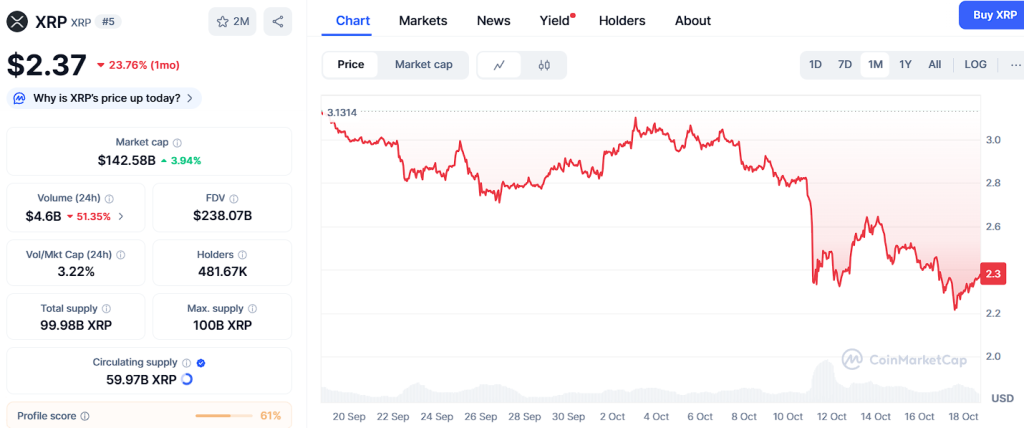Switch to line chart view icon
1024x428 pixels.
pos(499,65)
